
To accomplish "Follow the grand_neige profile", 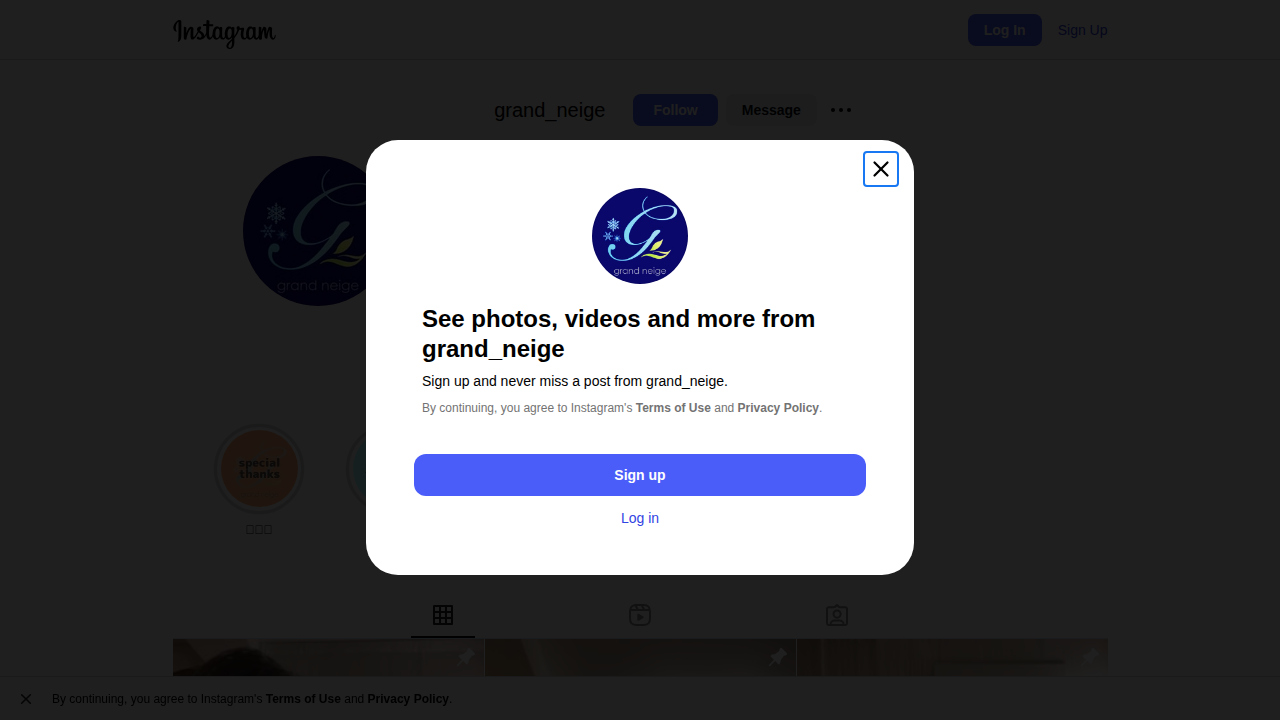I will tap(675, 110).
